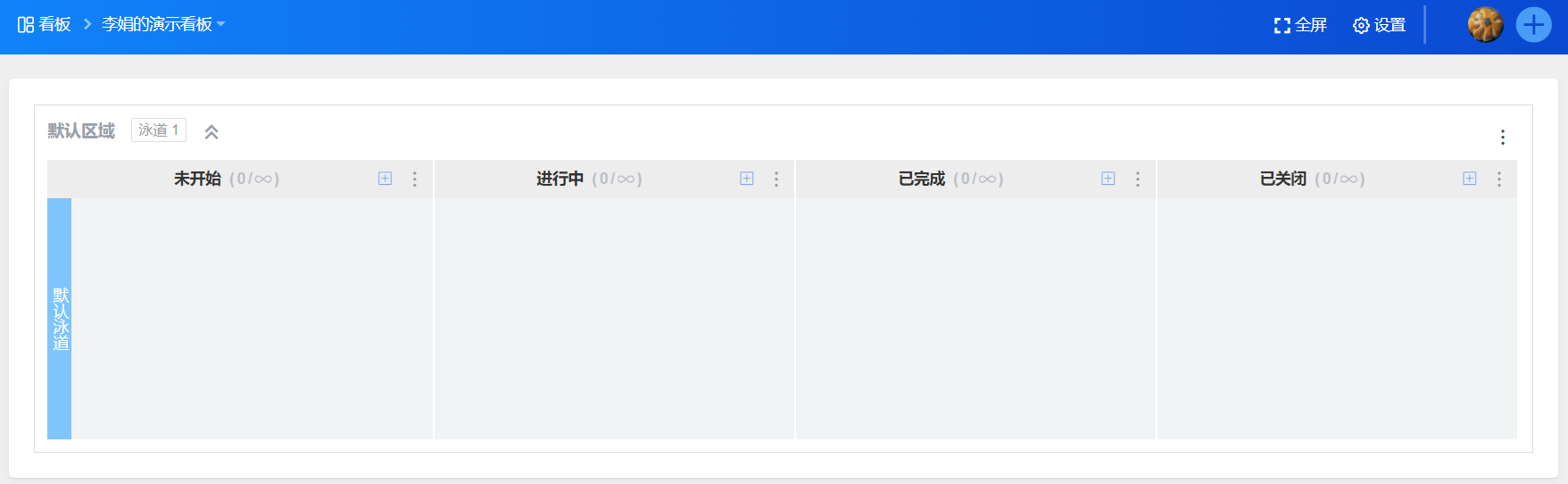Click the 已关闭 column title
The image size is (1568, 484).
click(x=1283, y=179)
